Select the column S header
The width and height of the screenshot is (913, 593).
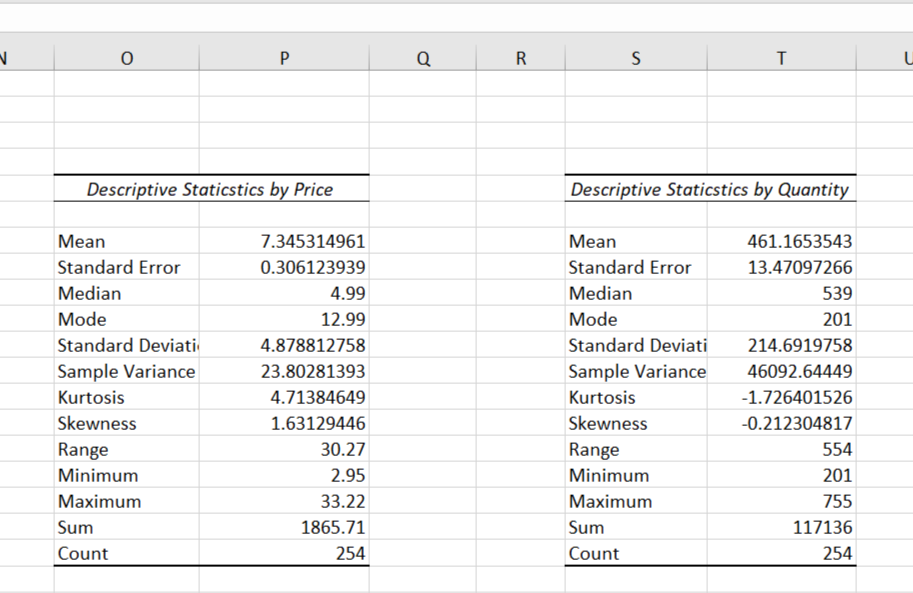click(635, 58)
